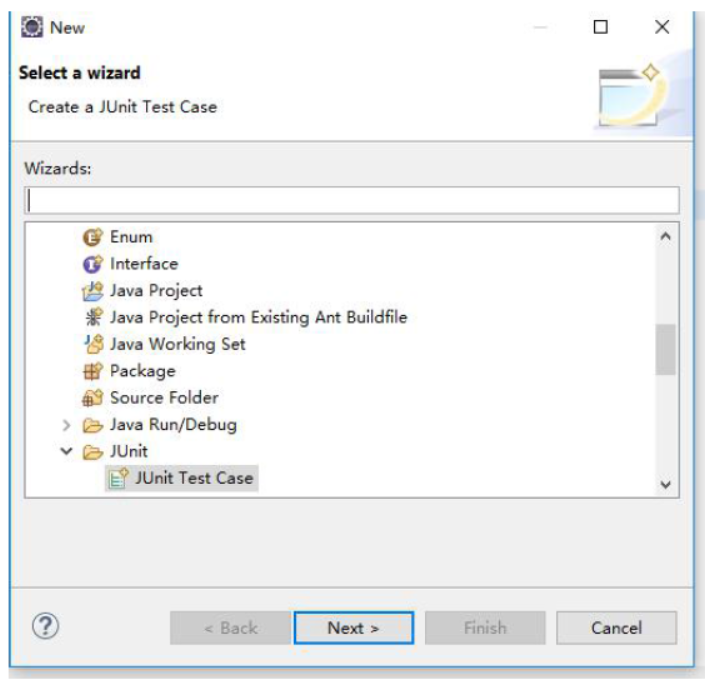This screenshot has width=705, height=680.
Task: Choose the Package wizard icon
Action: [93, 371]
